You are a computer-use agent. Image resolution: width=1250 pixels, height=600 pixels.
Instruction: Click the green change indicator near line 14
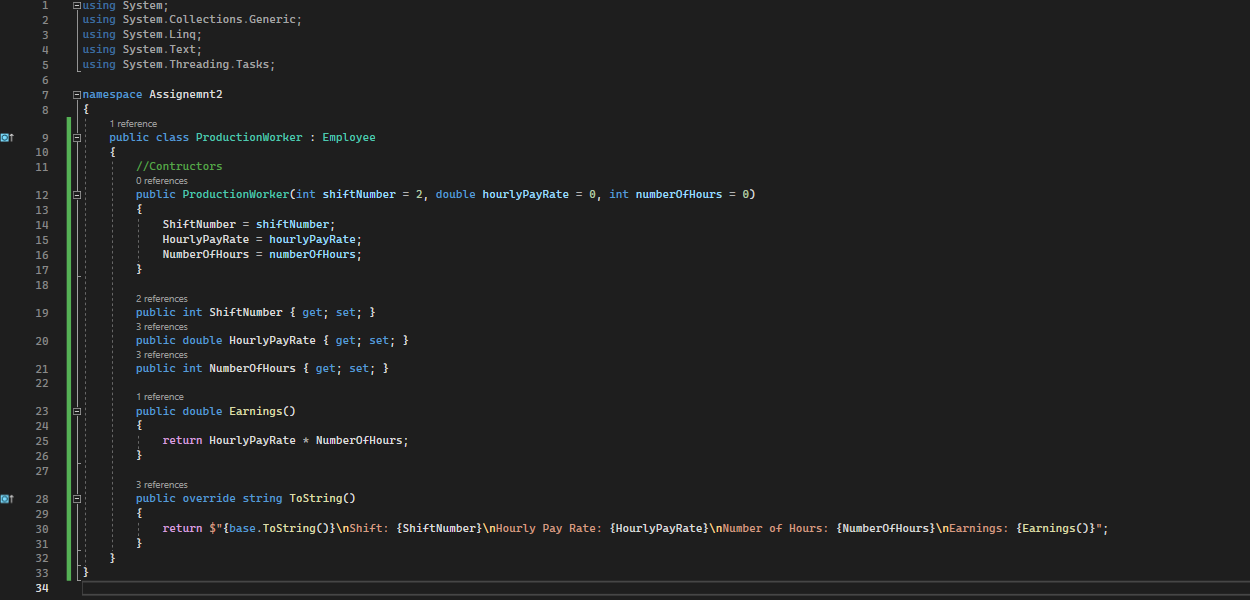click(x=67, y=224)
